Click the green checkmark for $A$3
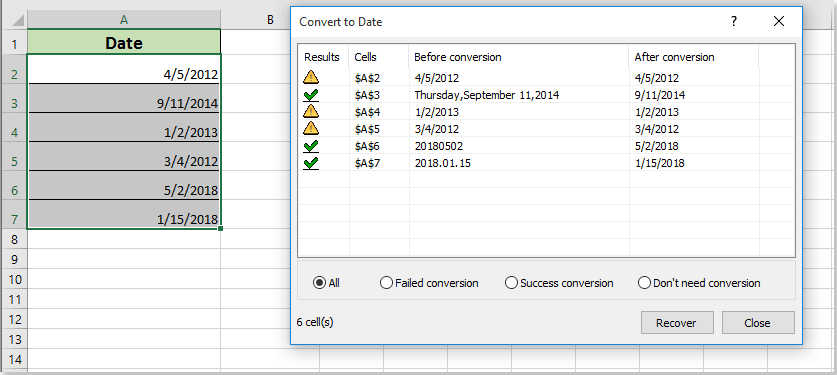The image size is (837, 375). coord(311,95)
